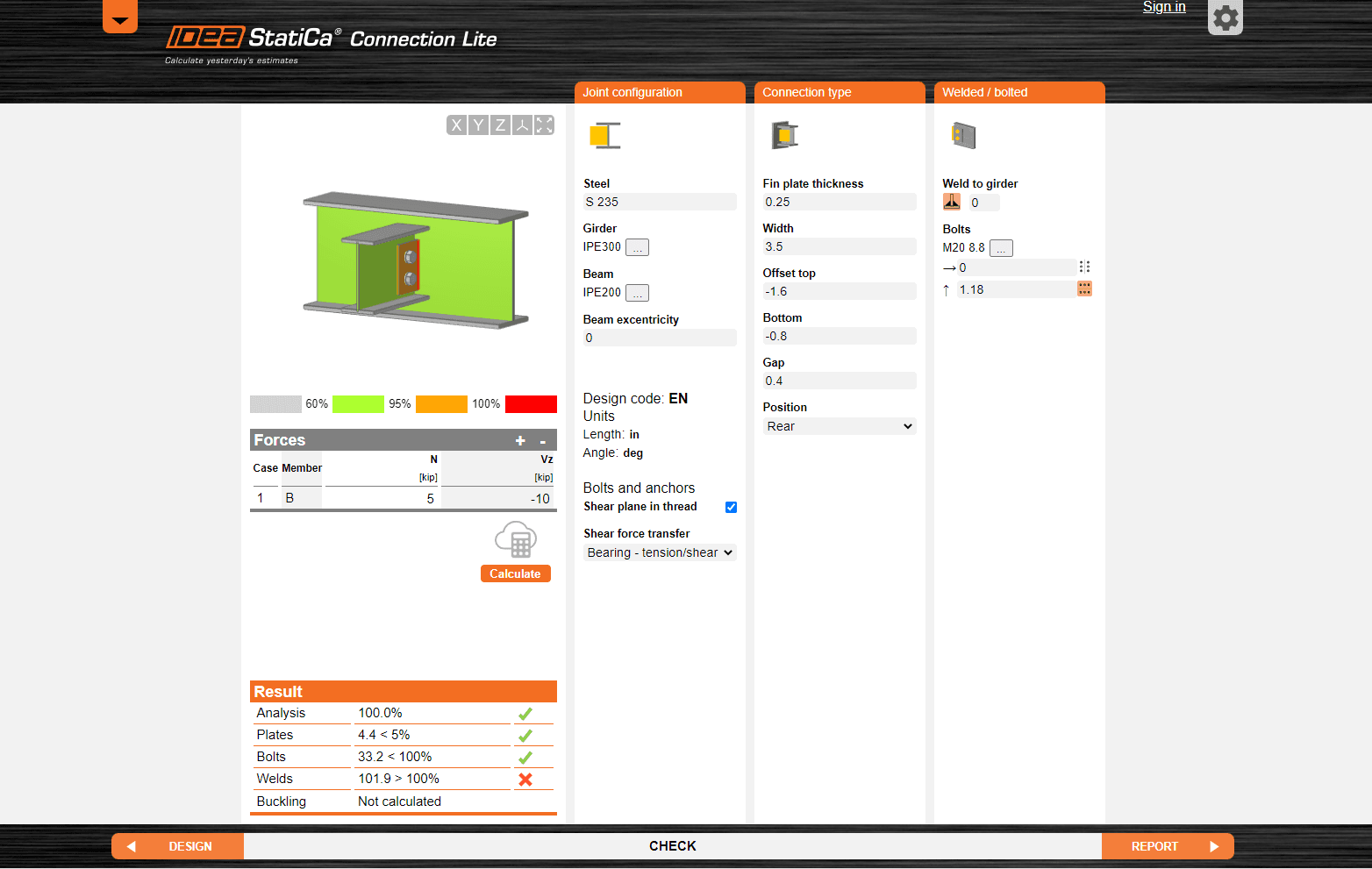Viewport: 1372px width, 869px height.
Task: Click the Sign in link
Action: (1164, 7)
